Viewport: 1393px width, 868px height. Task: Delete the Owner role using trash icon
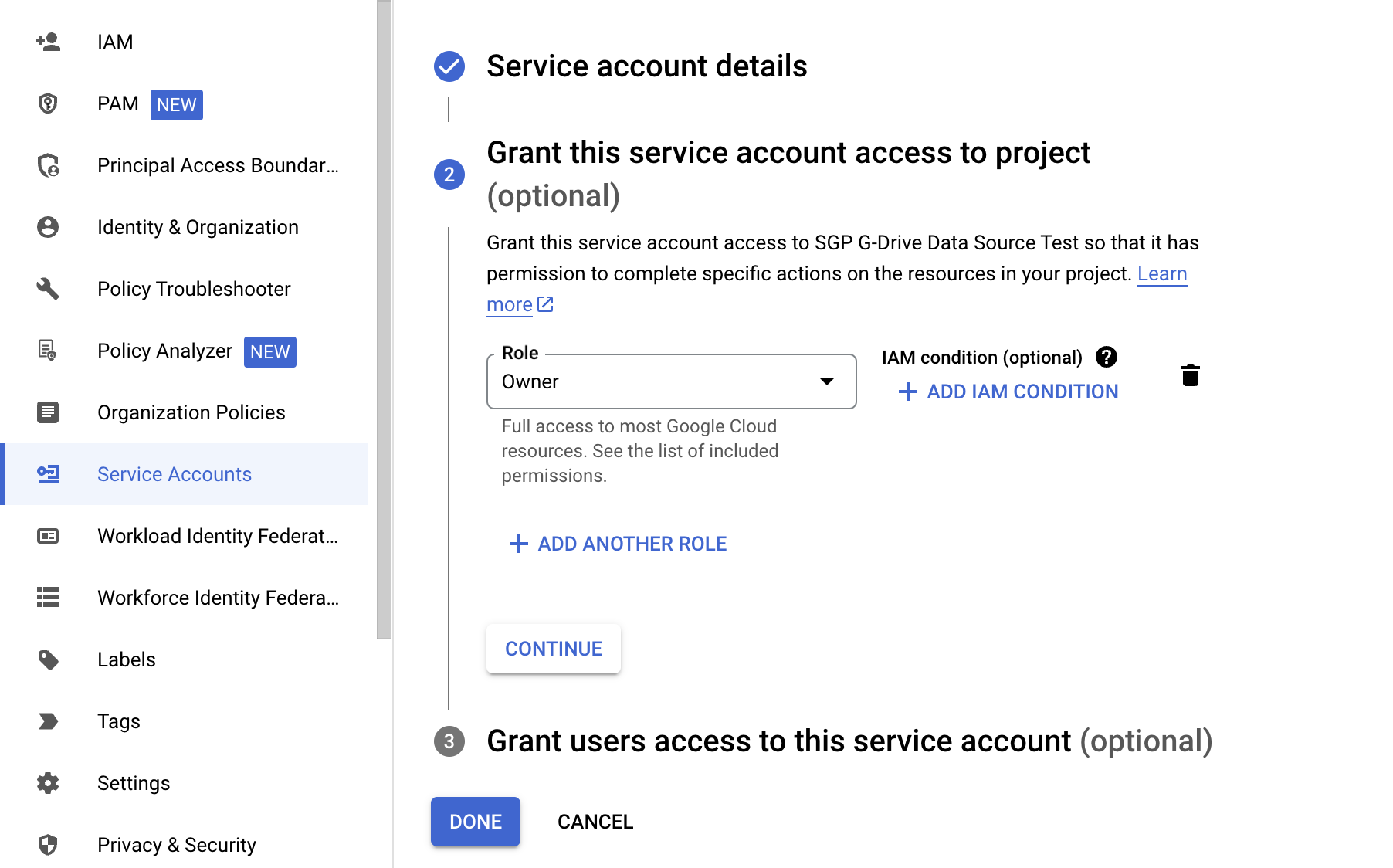tap(1191, 376)
